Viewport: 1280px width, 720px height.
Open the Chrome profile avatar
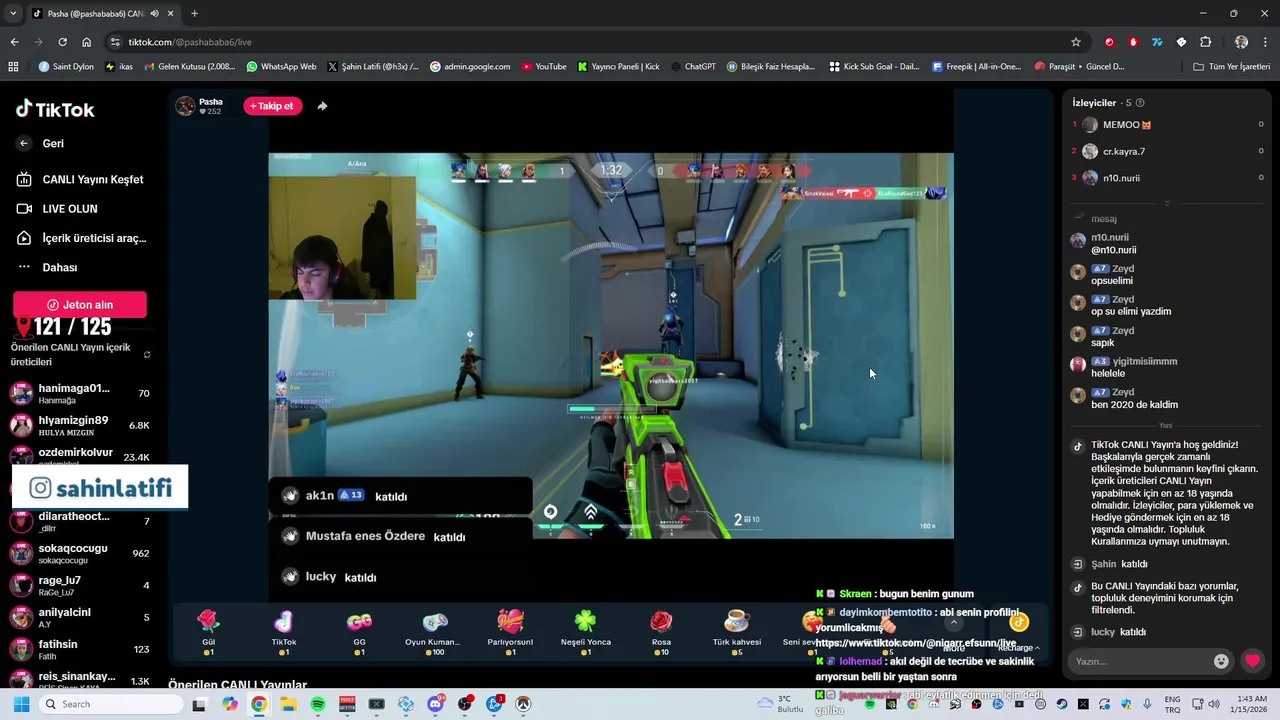click(x=1241, y=42)
